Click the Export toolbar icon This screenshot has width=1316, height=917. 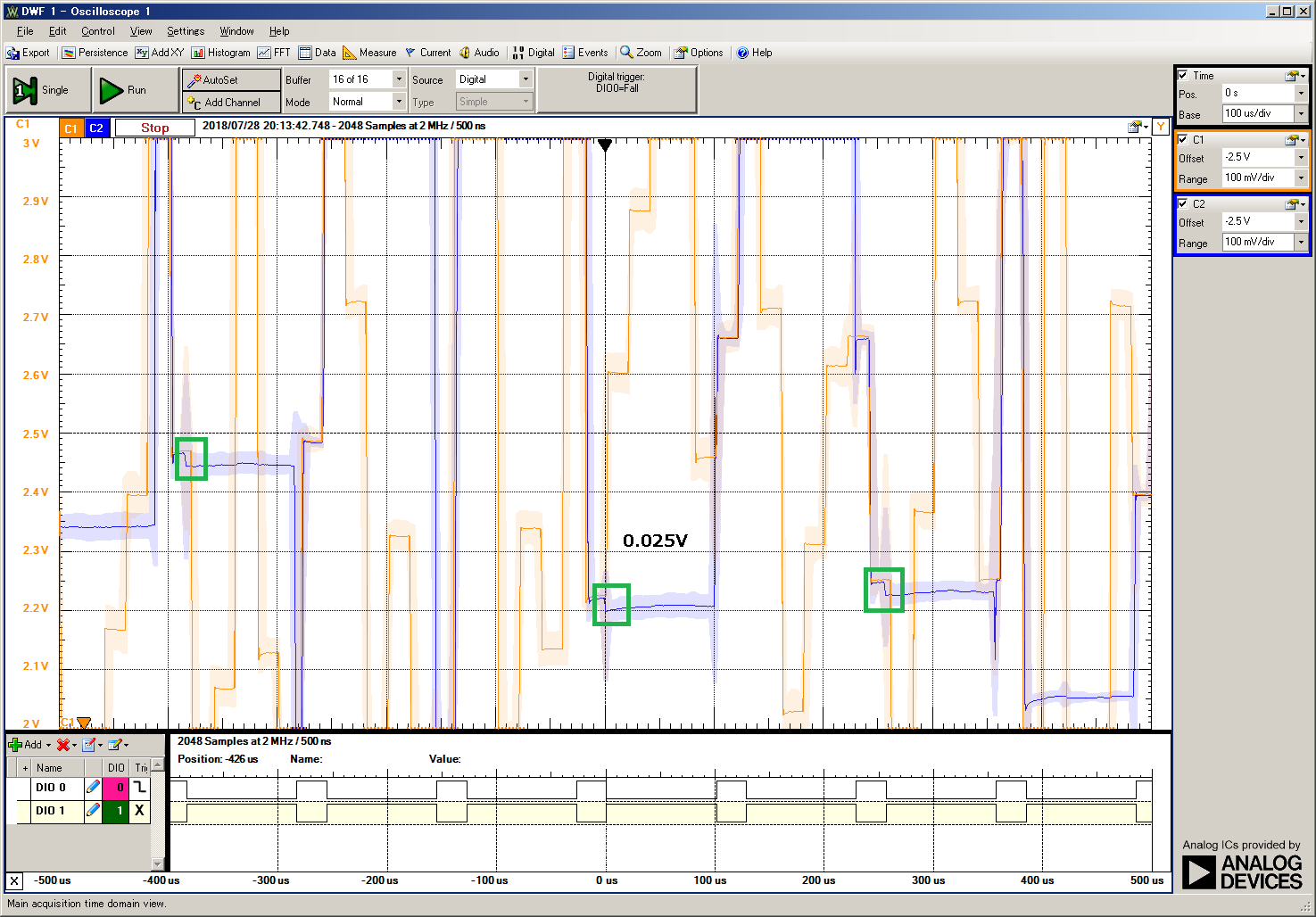(x=13, y=54)
